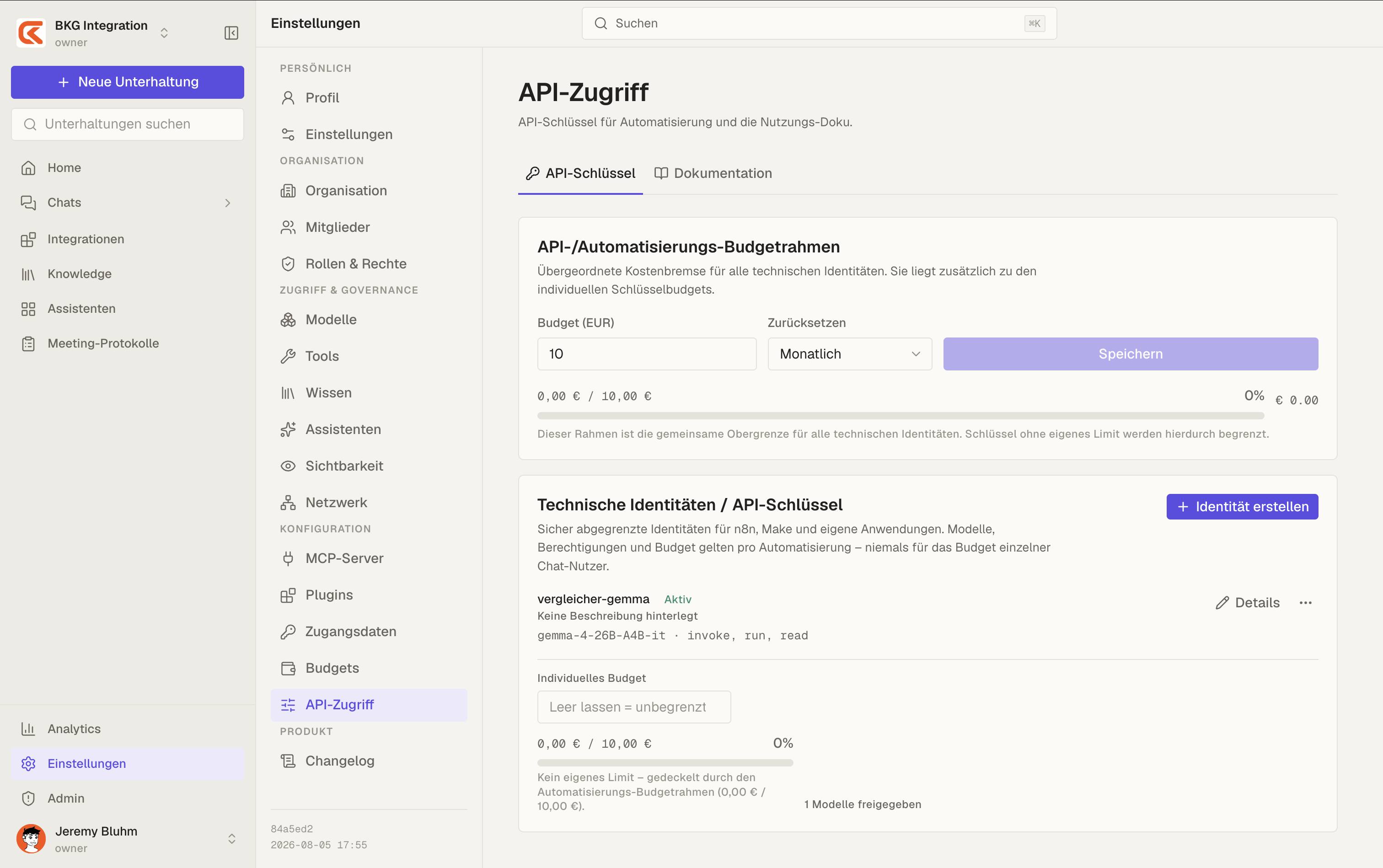Click Neue Unterhaltung button
This screenshot has width=1383, height=868.
128,82
